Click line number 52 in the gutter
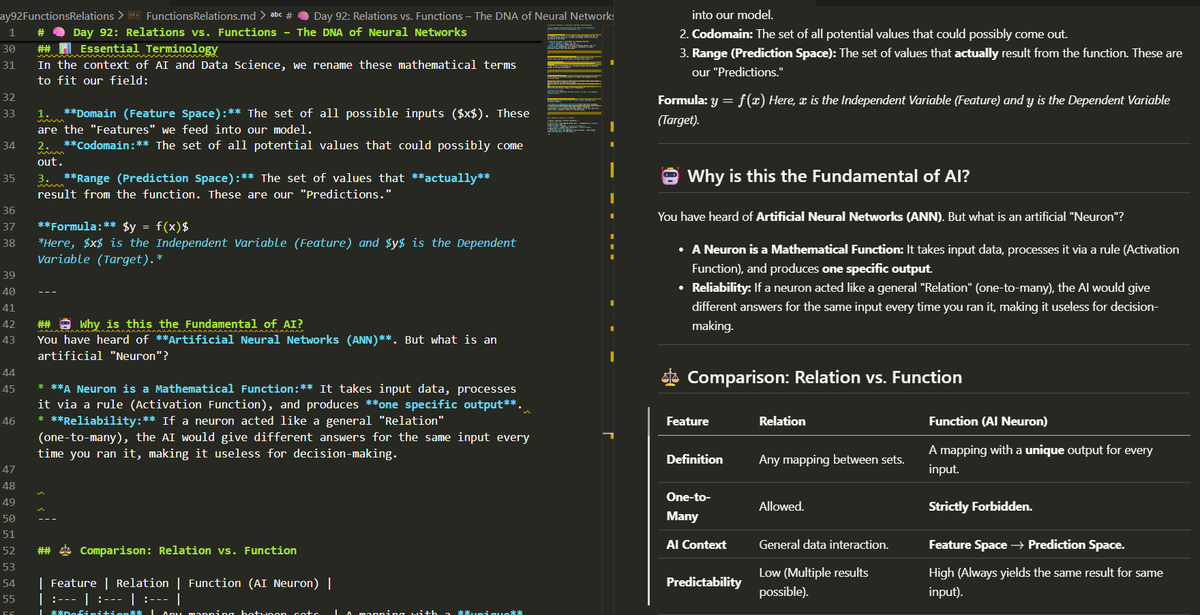Screen dimensions: 1200x615 [x=9, y=550]
